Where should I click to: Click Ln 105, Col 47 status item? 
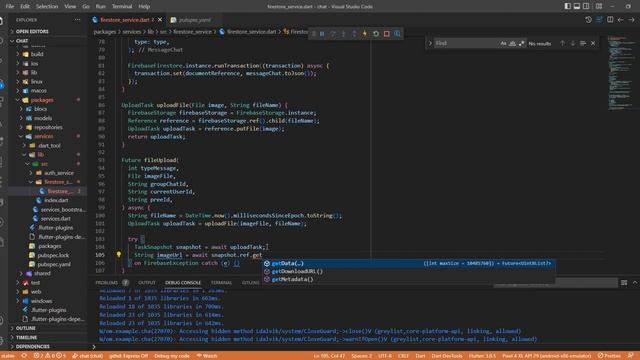pyautogui.click(x=329, y=356)
